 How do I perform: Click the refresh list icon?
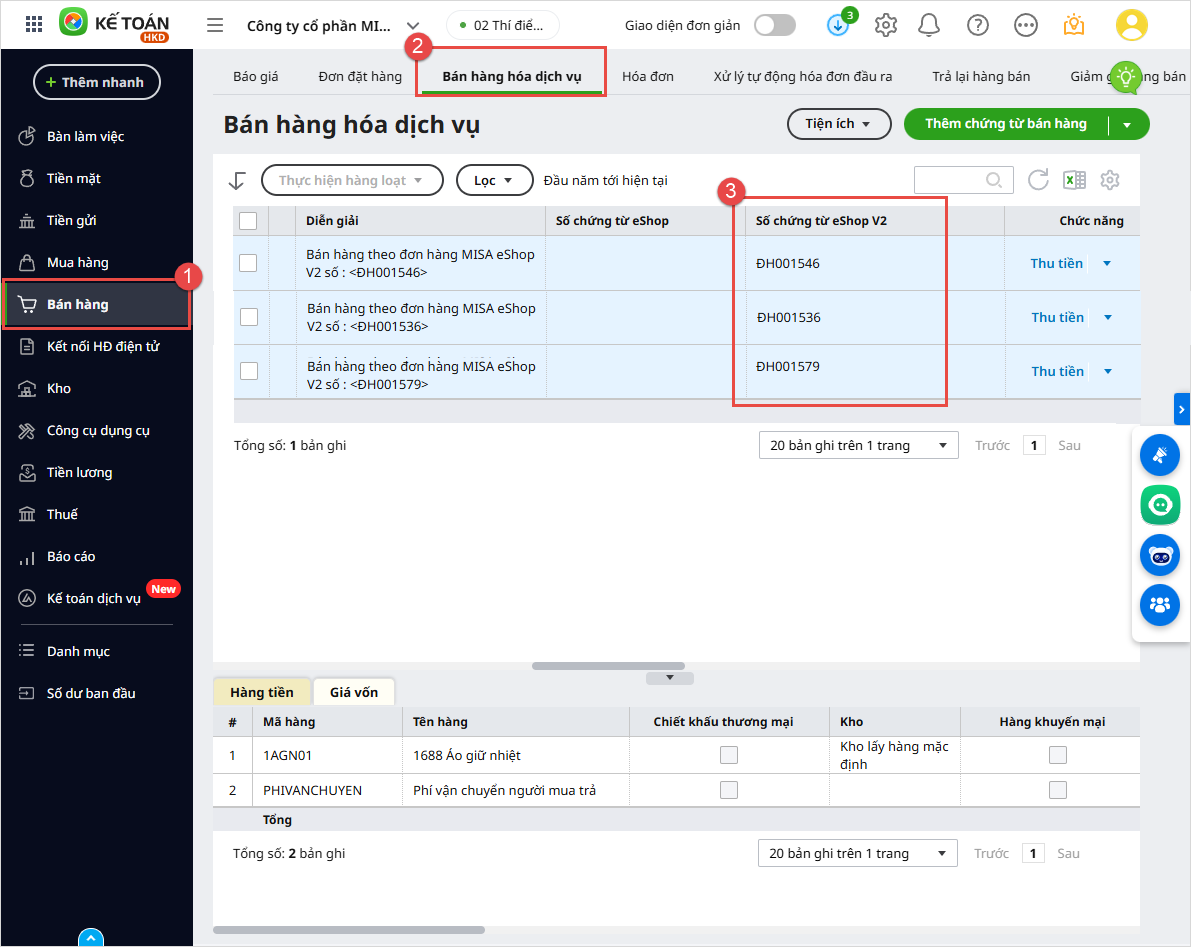1038,180
